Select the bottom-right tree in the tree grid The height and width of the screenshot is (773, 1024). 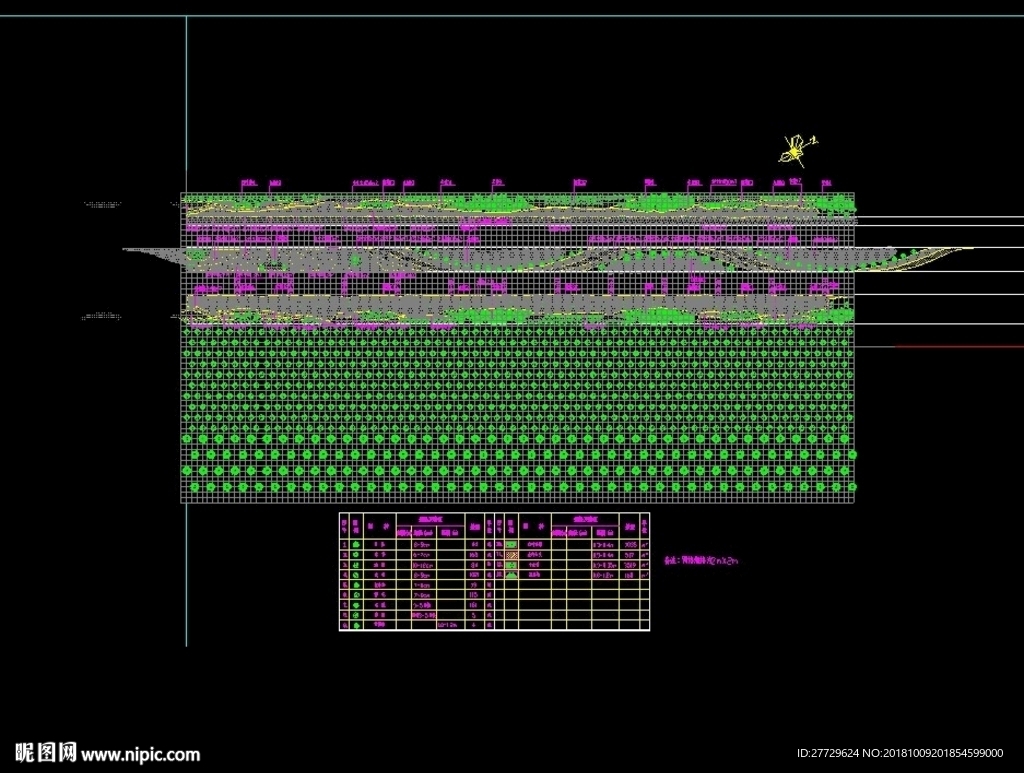tap(852, 486)
